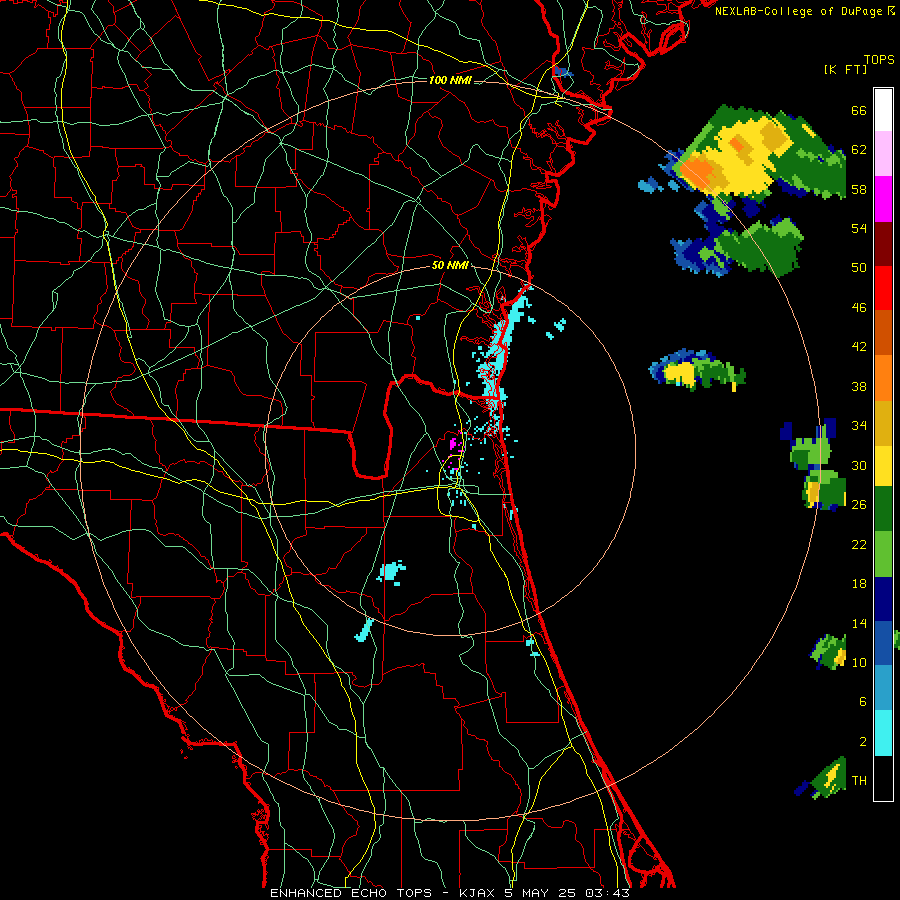900x900 pixels.
Task: Click the "50 NMI" range ring label
Action: point(450,265)
